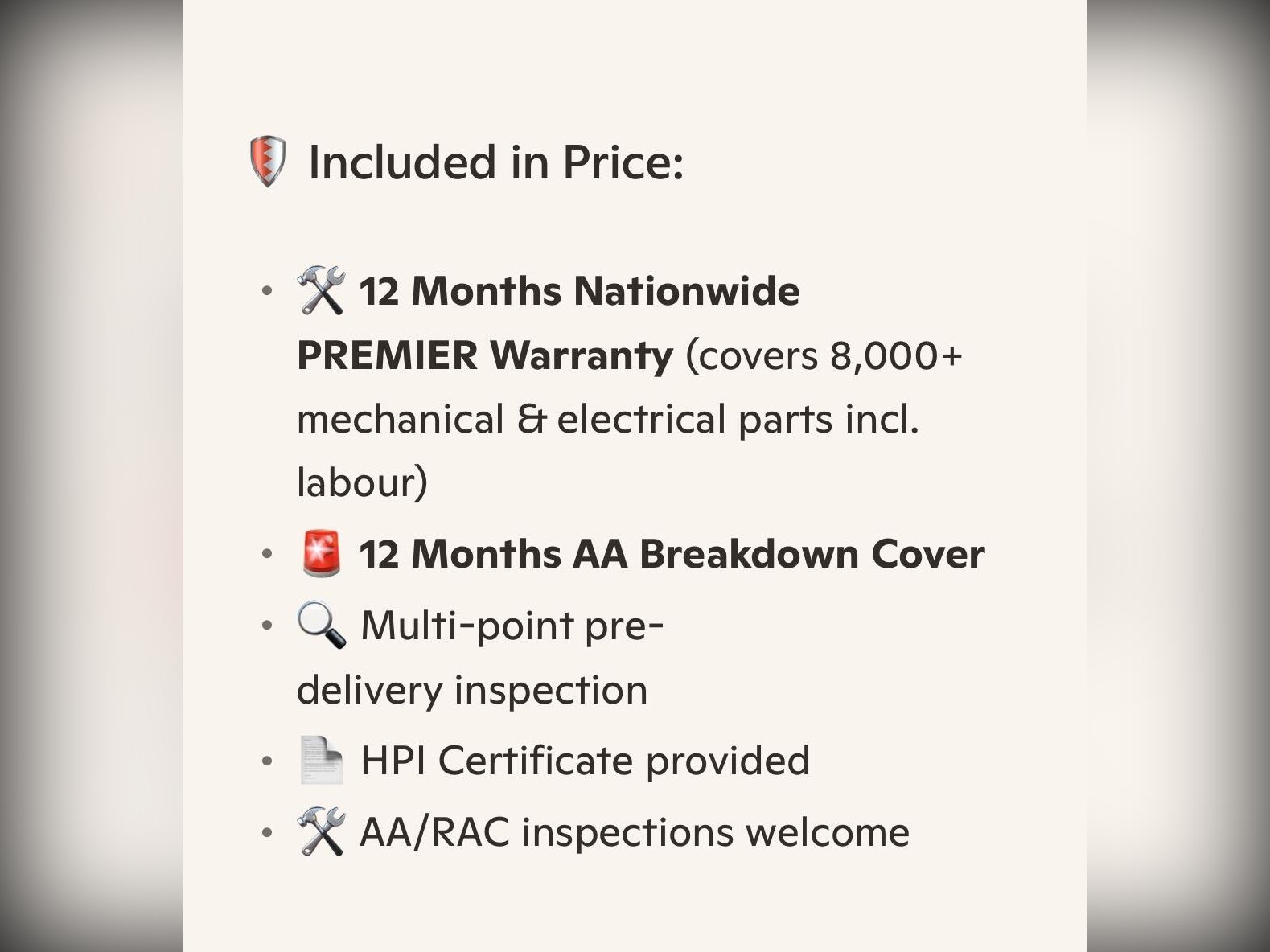Click the red shield emoji beside the heading
1270x952 pixels.
[268, 162]
